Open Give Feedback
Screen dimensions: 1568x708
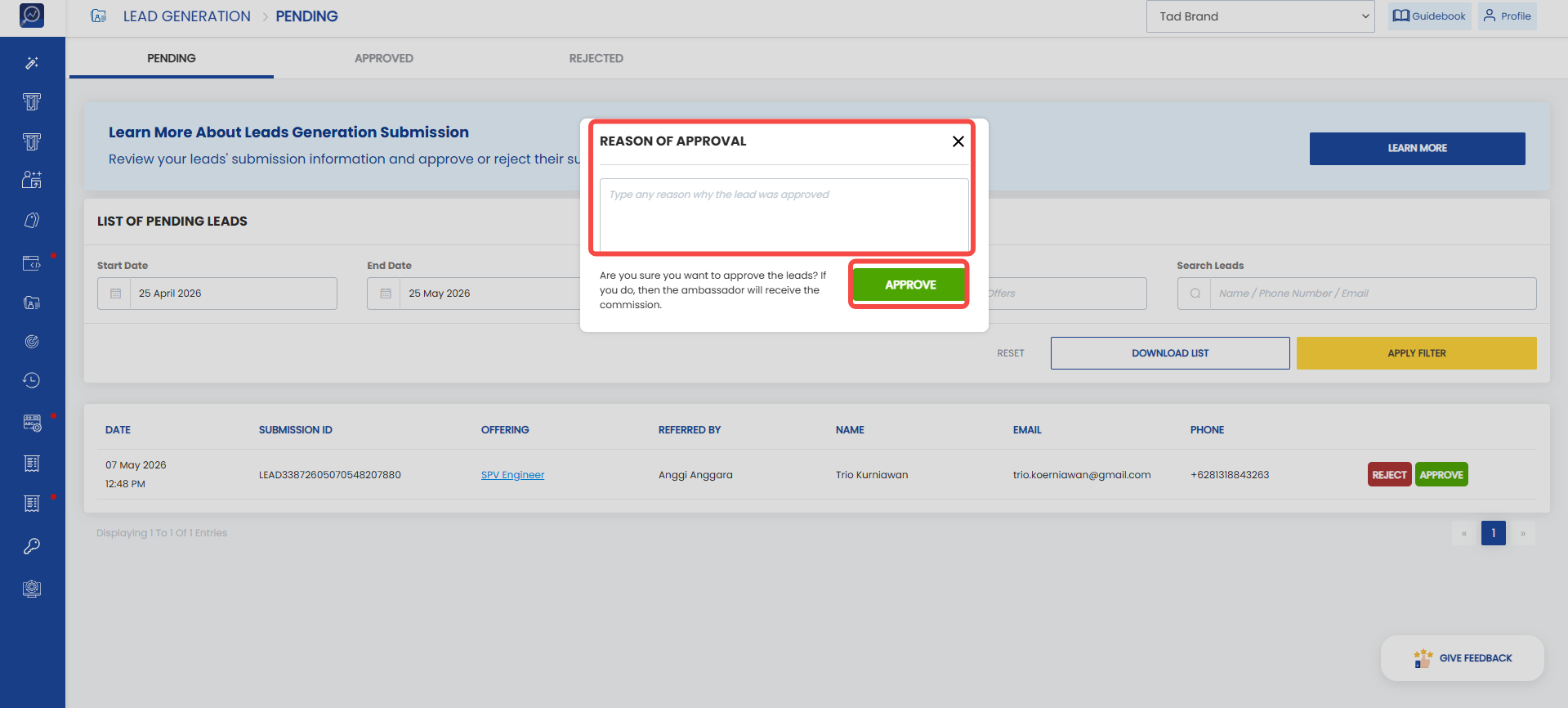(x=1463, y=658)
